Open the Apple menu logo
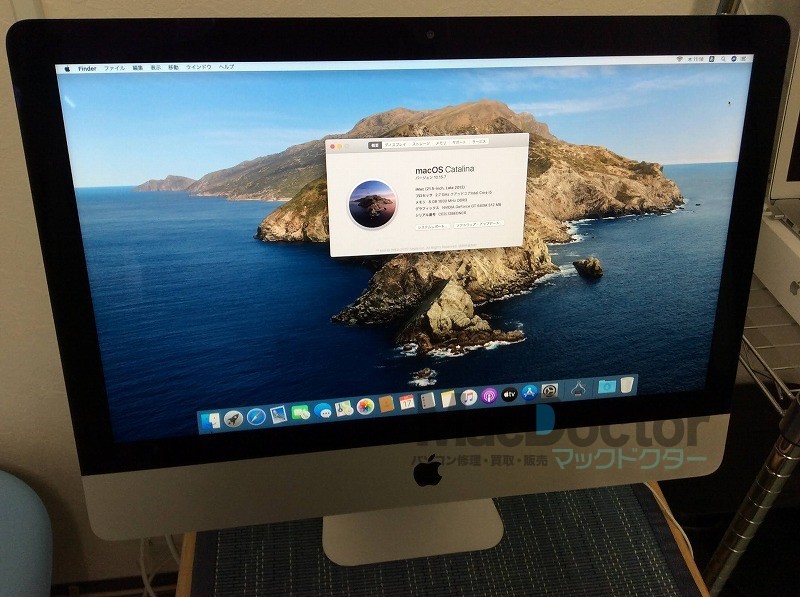 [x=67, y=68]
